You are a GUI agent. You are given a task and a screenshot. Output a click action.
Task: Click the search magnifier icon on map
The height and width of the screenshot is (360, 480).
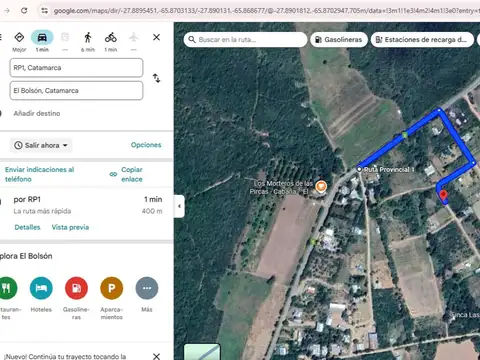(x=192, y=40)
